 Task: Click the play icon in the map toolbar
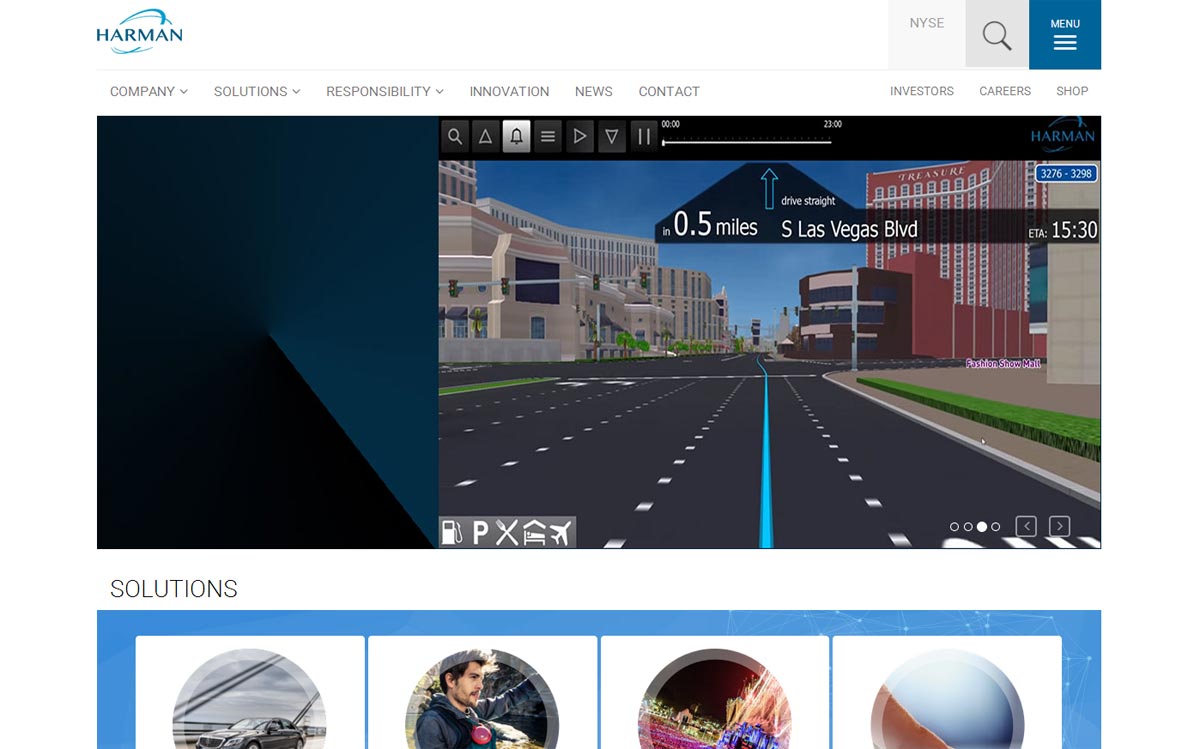click(580, 137)
